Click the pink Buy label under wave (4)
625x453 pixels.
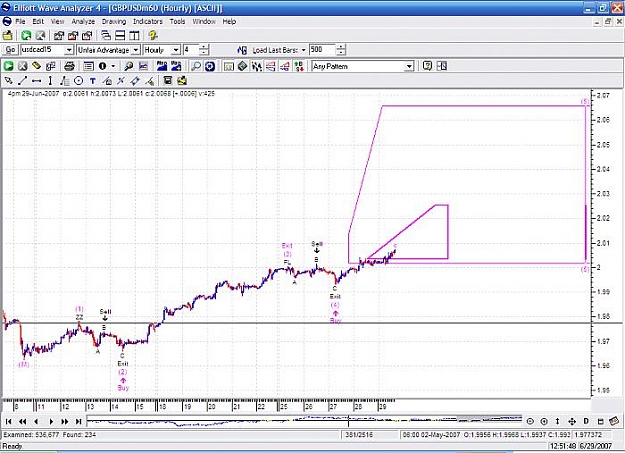[336, 321]
